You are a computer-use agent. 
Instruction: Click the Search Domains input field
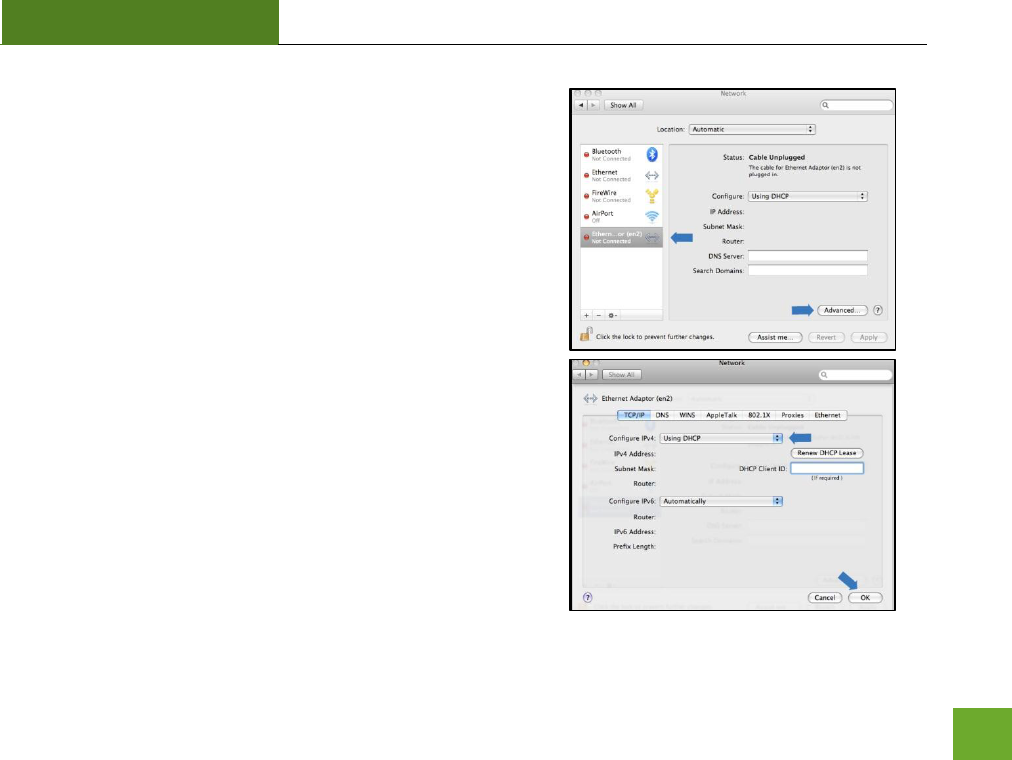[807, 271]
